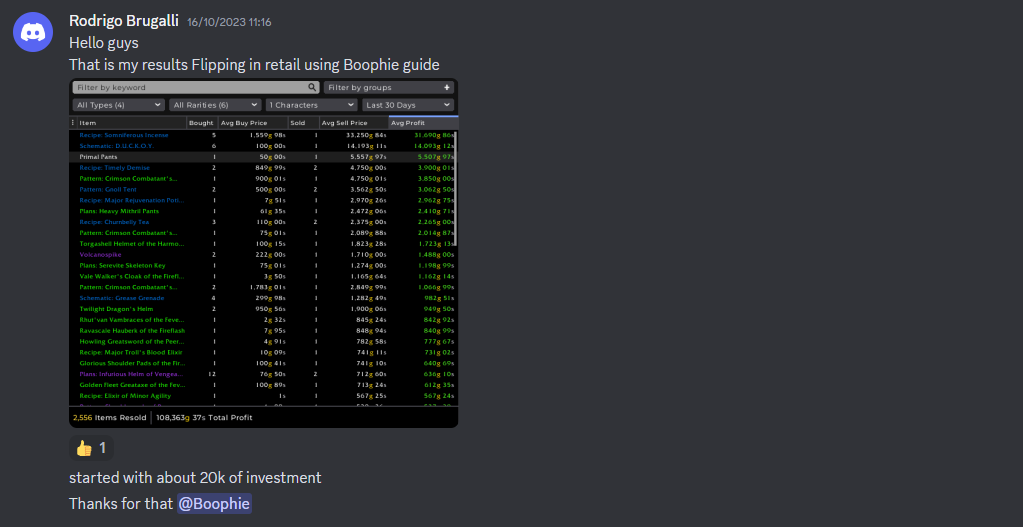The height and width of the screenshot is (527, 1023).
Task: Select the Recipe: Somniferous Incense row
Action: [x=262, y=135]
